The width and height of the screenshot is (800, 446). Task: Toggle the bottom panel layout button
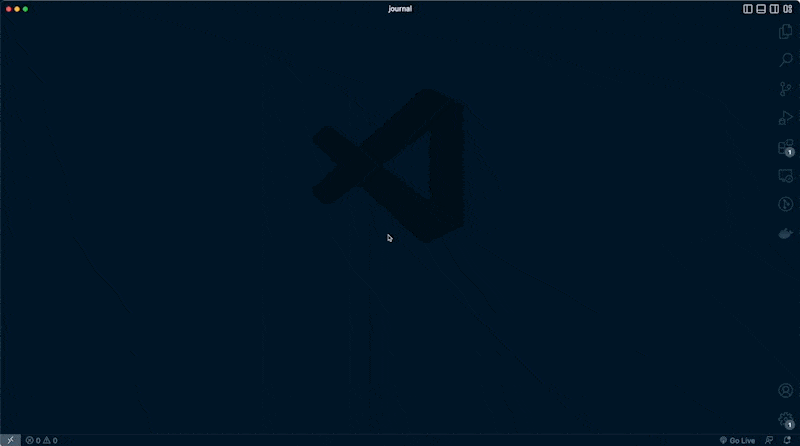pos(761,9)
